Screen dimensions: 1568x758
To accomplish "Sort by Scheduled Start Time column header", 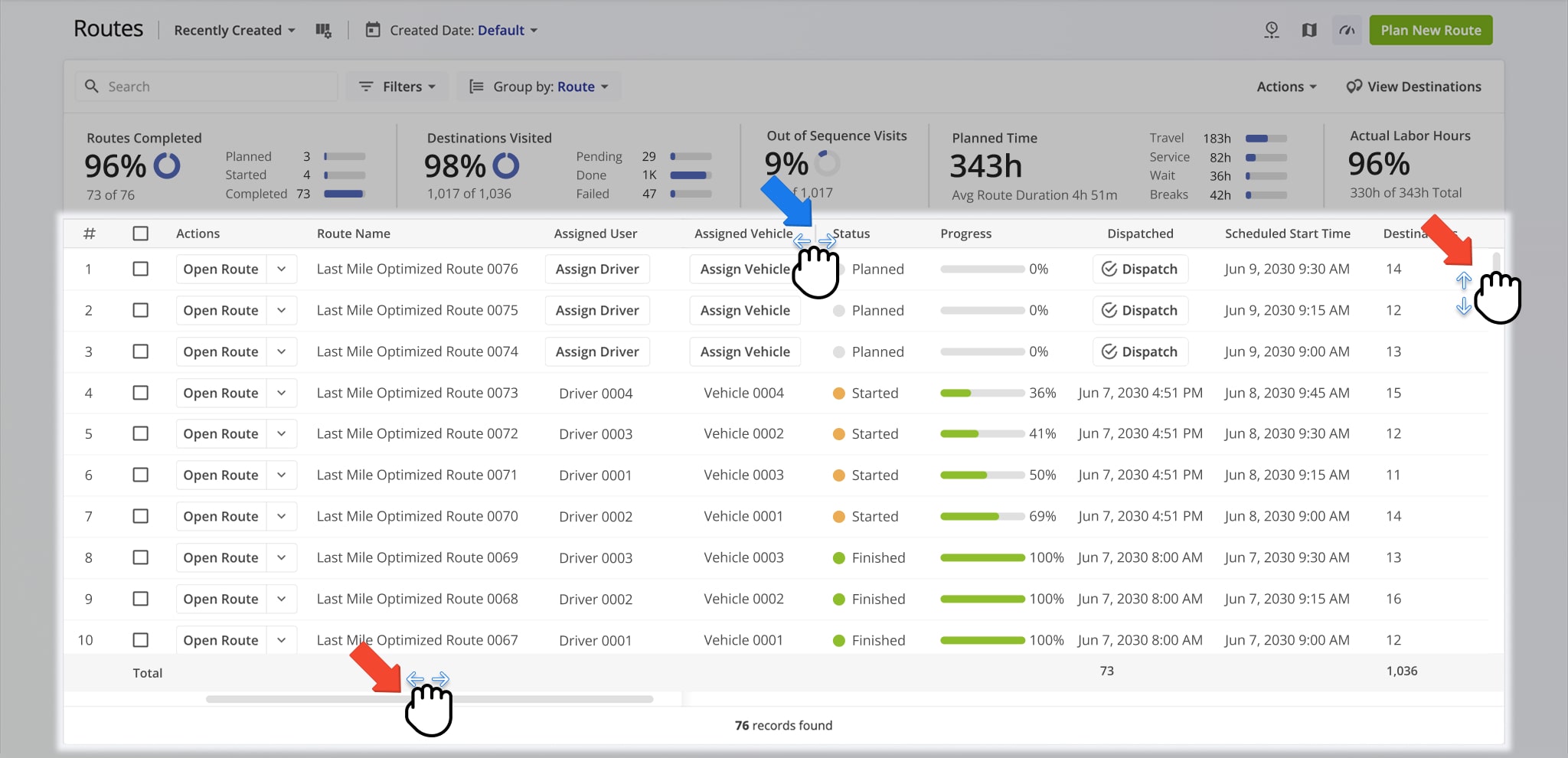I will pyautogui.click(x=1288, y=234).
